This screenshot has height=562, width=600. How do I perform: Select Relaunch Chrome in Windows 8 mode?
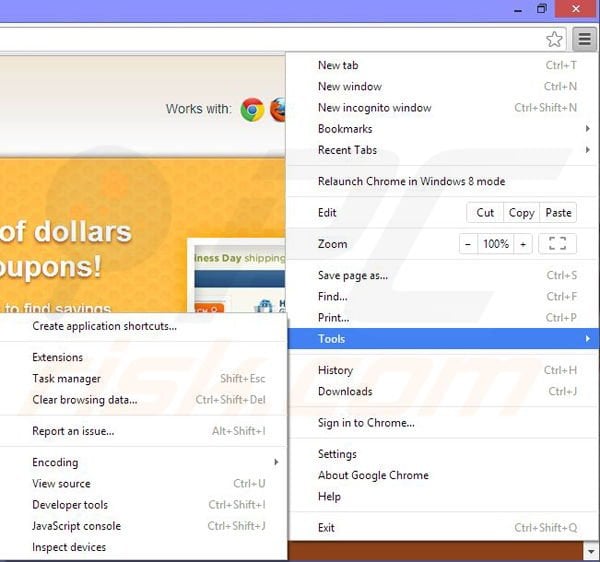coord(443,181)
